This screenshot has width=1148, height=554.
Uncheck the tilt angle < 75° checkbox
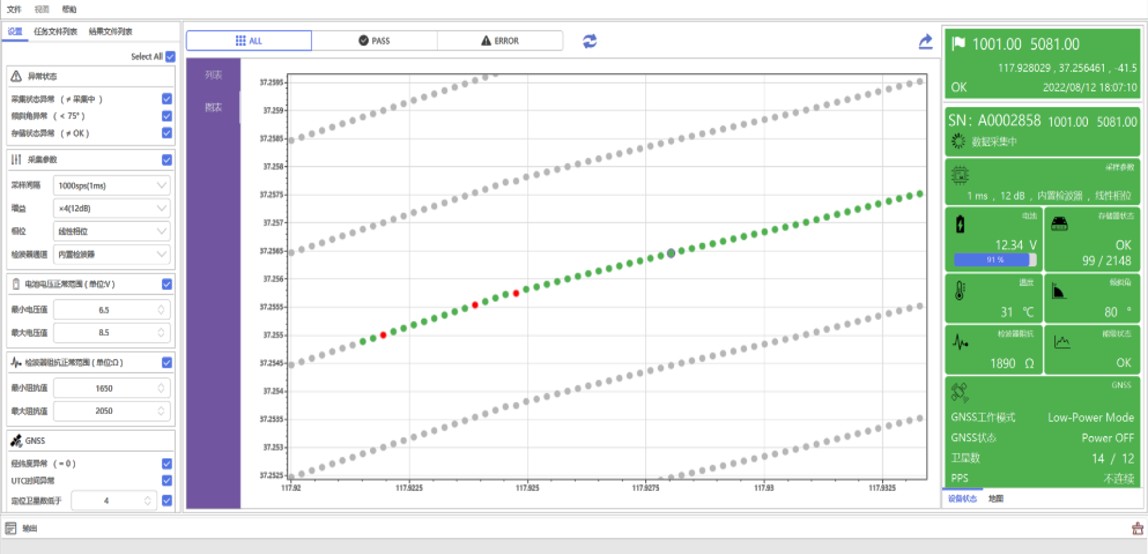(167, 116)
